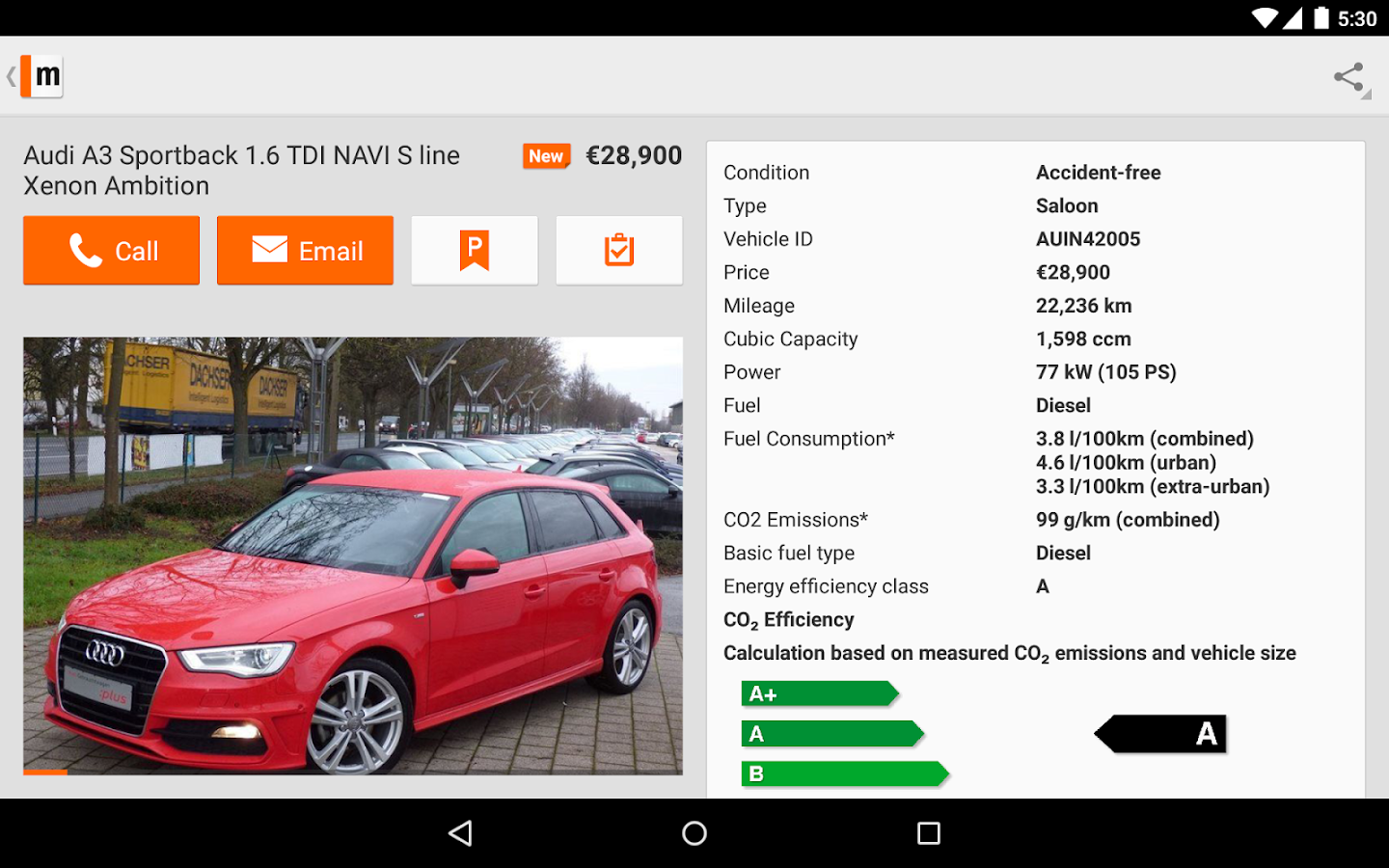Select the A+ efficiency class bar

[x=820, y=693]
